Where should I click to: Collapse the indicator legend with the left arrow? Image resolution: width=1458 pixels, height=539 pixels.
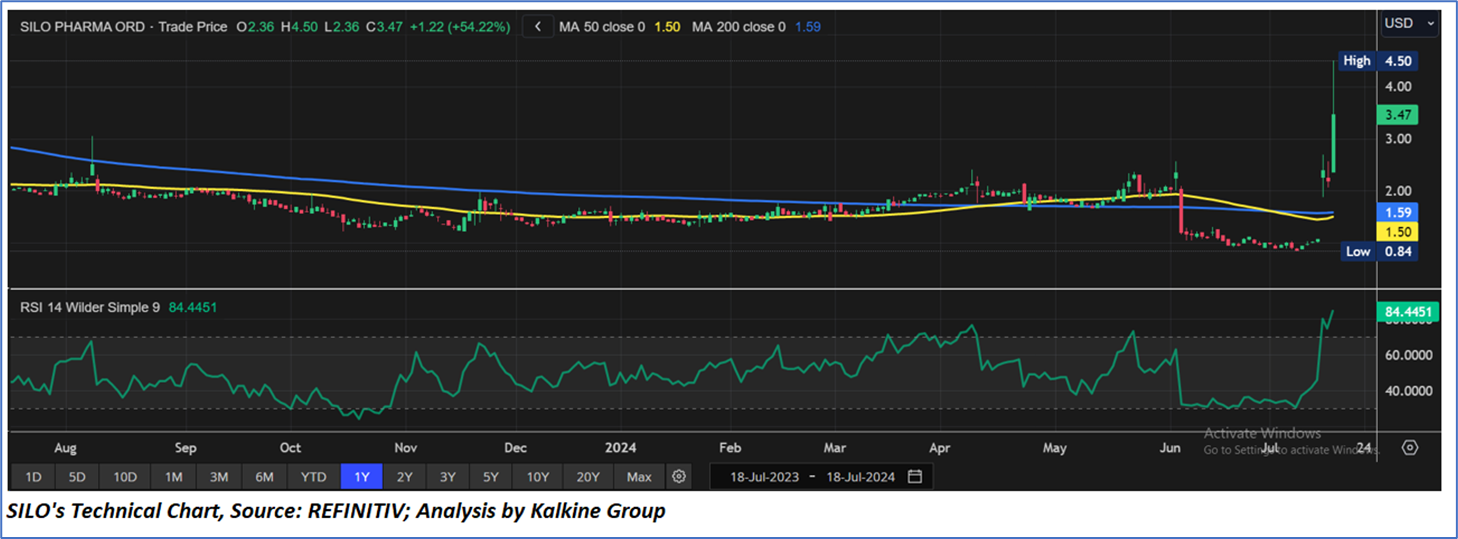538,27
